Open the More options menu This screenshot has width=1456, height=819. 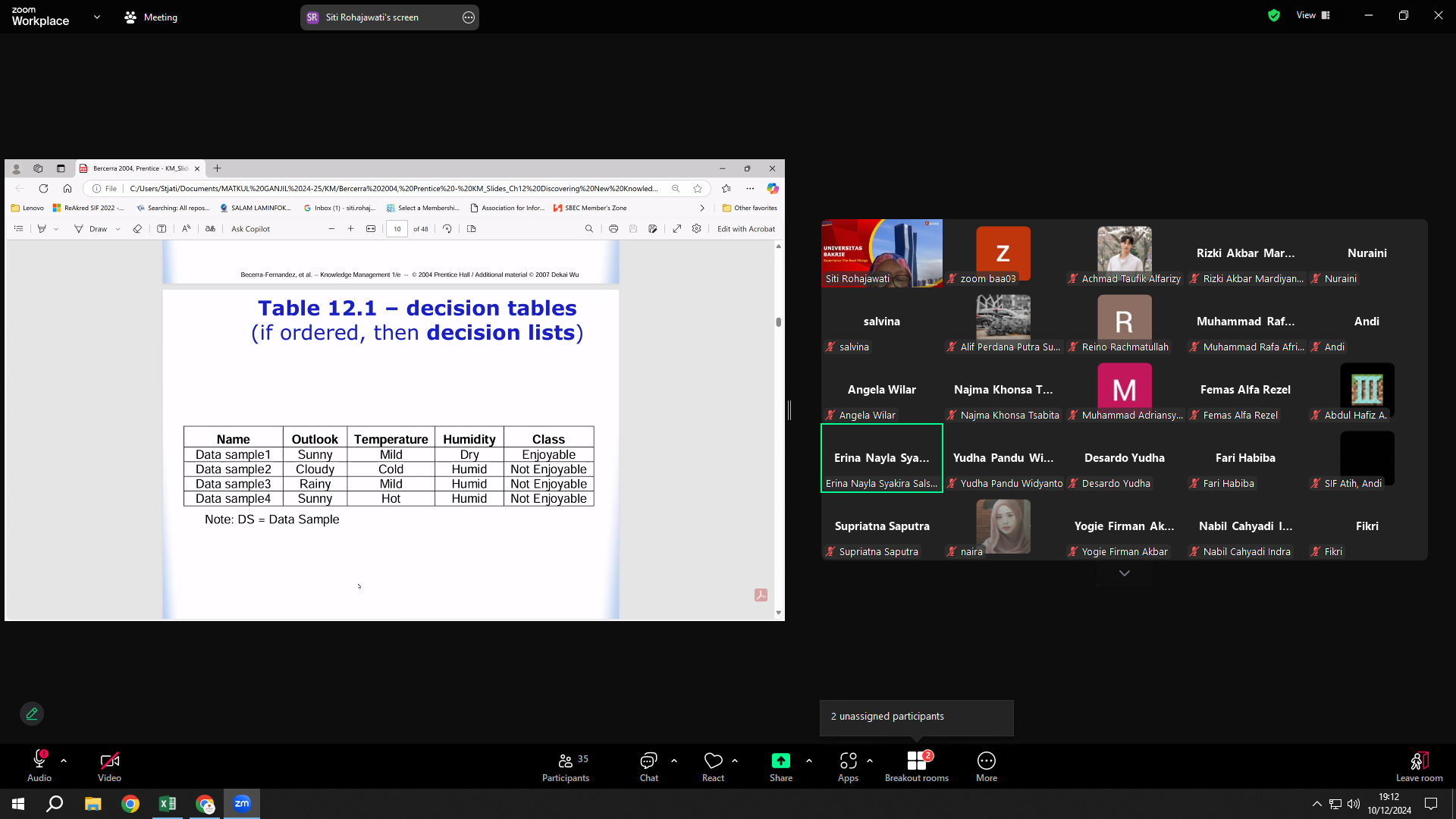pyautogui.click(x=987, y=766)
